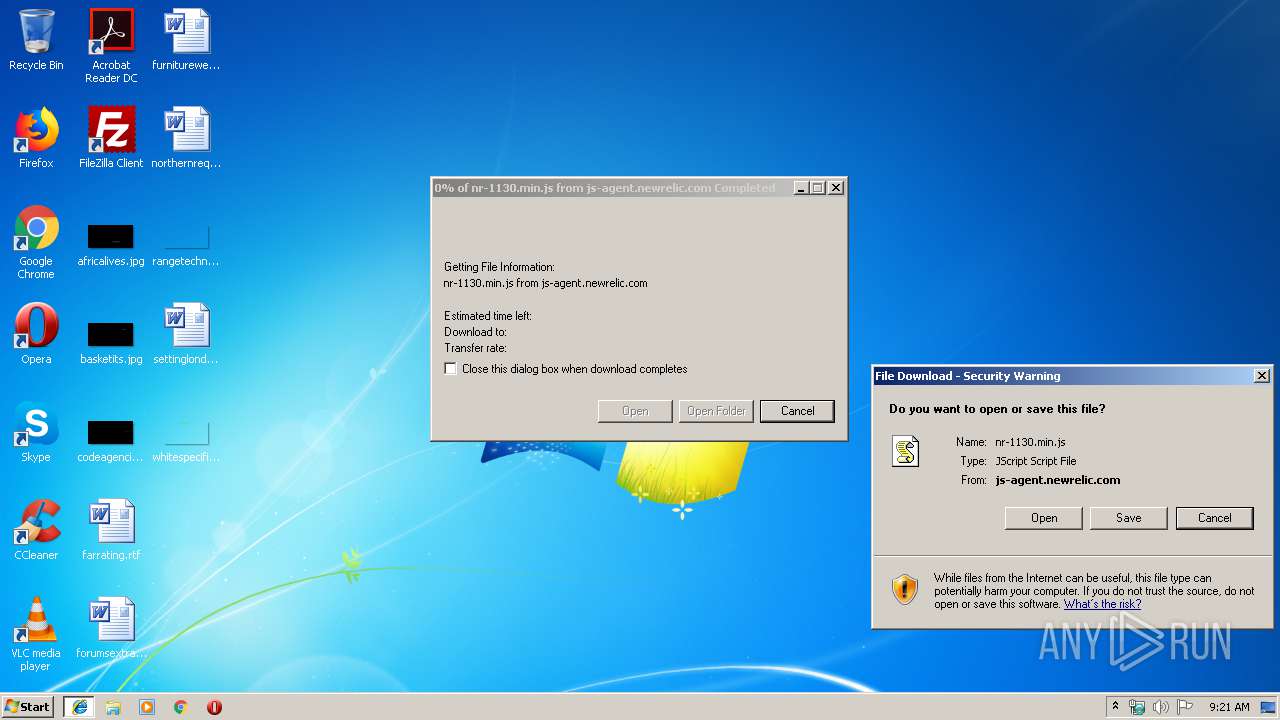Open Skype desktop shortcut
The image size is (1280, 720).
click(36, 432)
